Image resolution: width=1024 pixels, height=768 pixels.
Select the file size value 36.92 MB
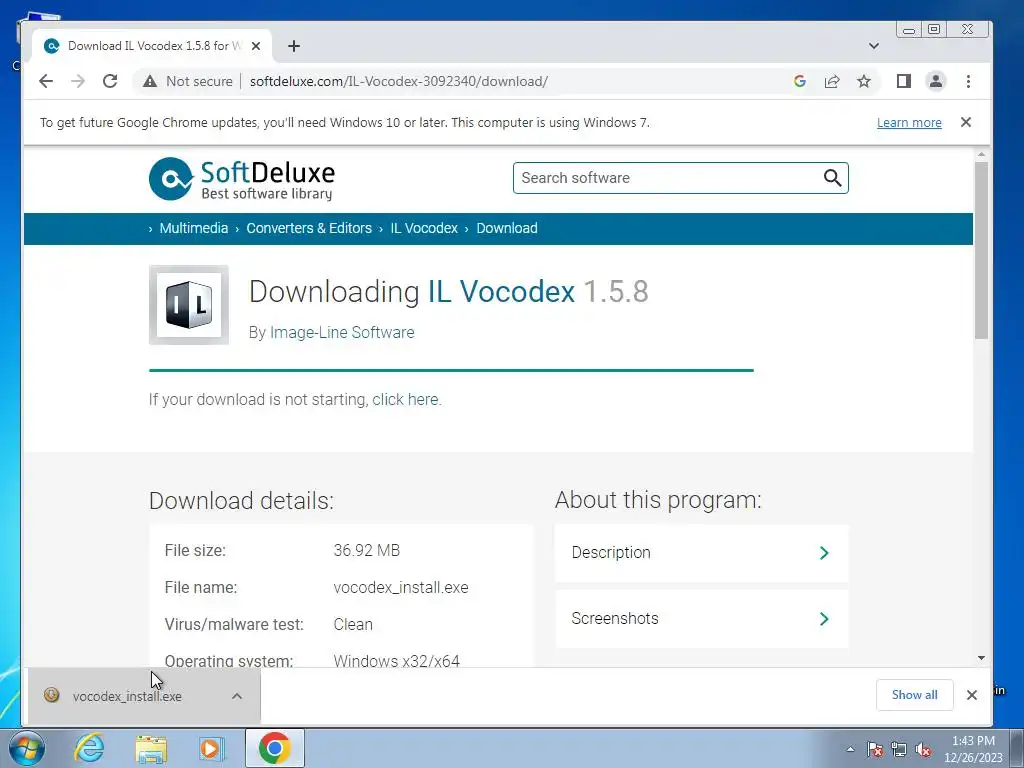click(x=366, y=551)
